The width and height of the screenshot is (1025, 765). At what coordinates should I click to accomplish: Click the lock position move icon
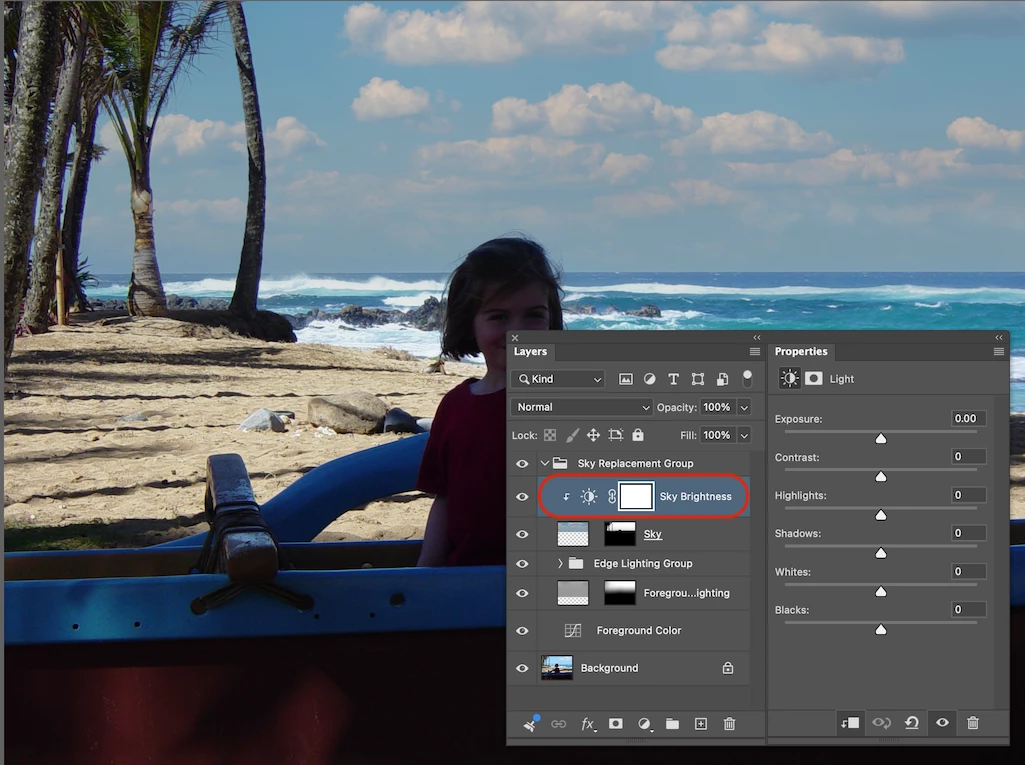[593, 435]
